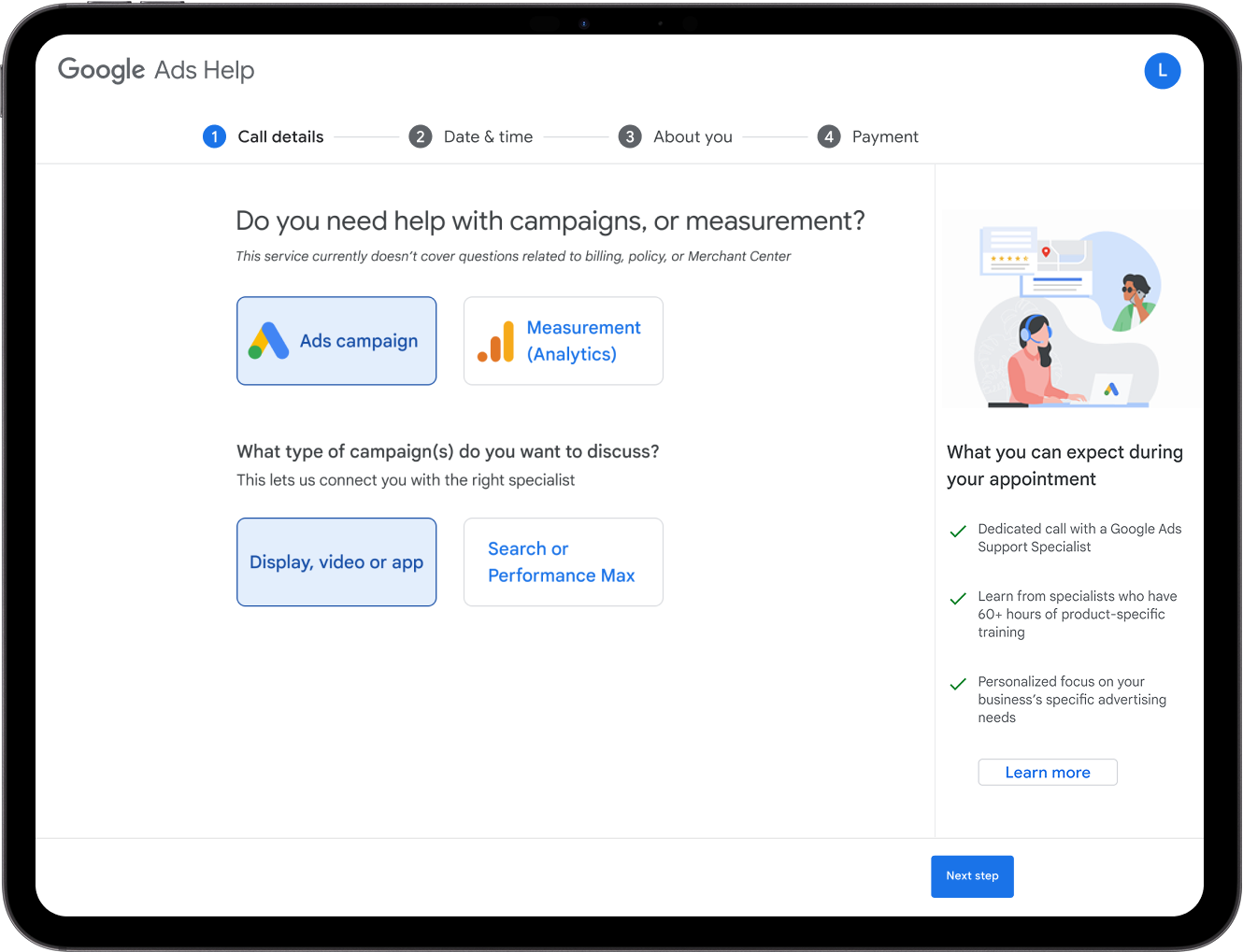Click the checkmark beside Personalized focus

pyautogui.click(x=958, y=685)
